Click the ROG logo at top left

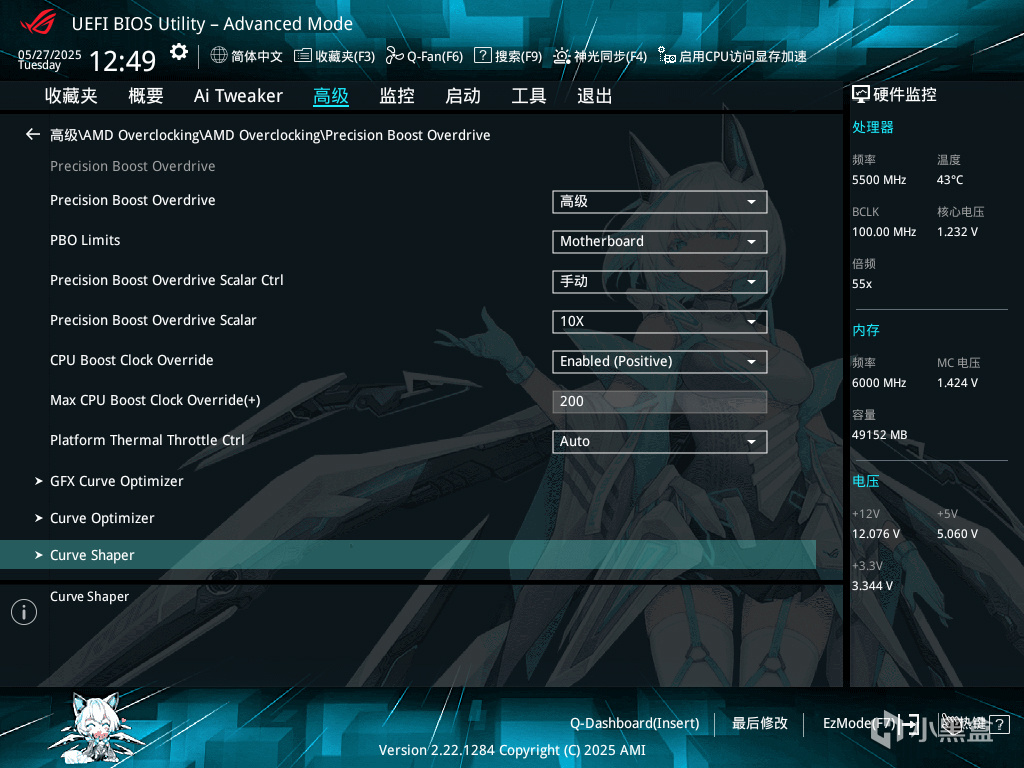coord(38,23)
